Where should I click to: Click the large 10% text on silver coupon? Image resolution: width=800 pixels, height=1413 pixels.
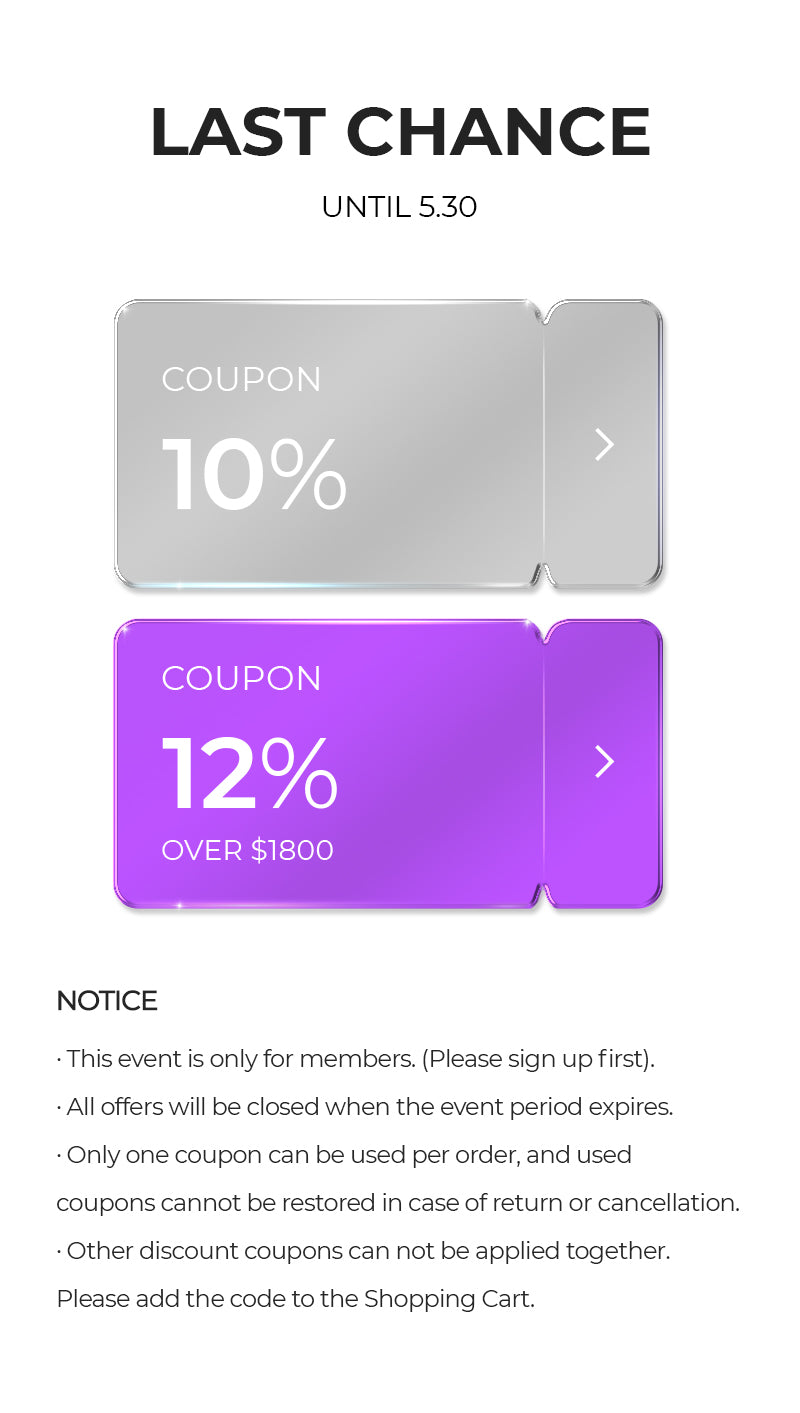pyautogui.click(x=254, y=475)
